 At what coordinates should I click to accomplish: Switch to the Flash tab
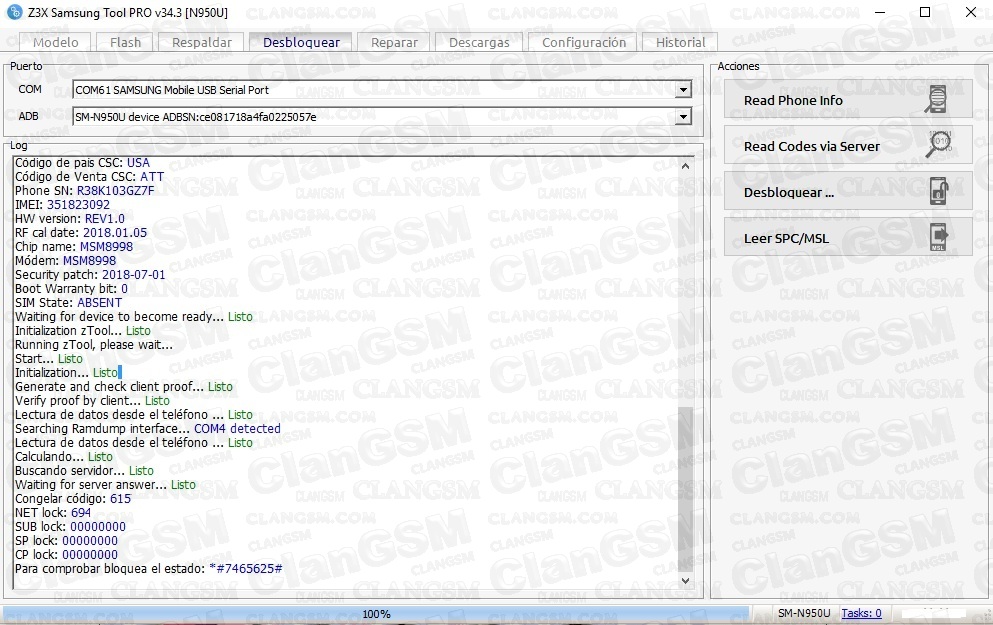click(125, 42)
